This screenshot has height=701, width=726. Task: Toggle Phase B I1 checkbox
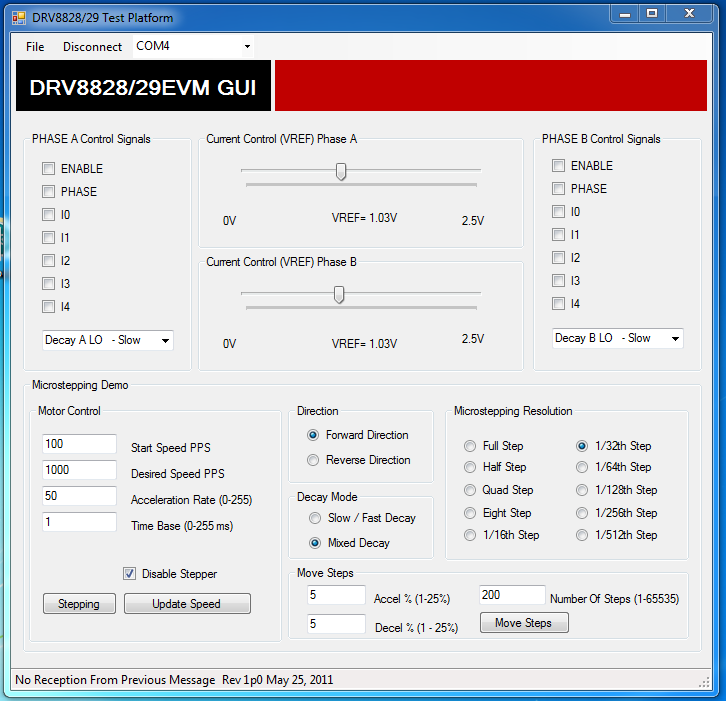558,235
